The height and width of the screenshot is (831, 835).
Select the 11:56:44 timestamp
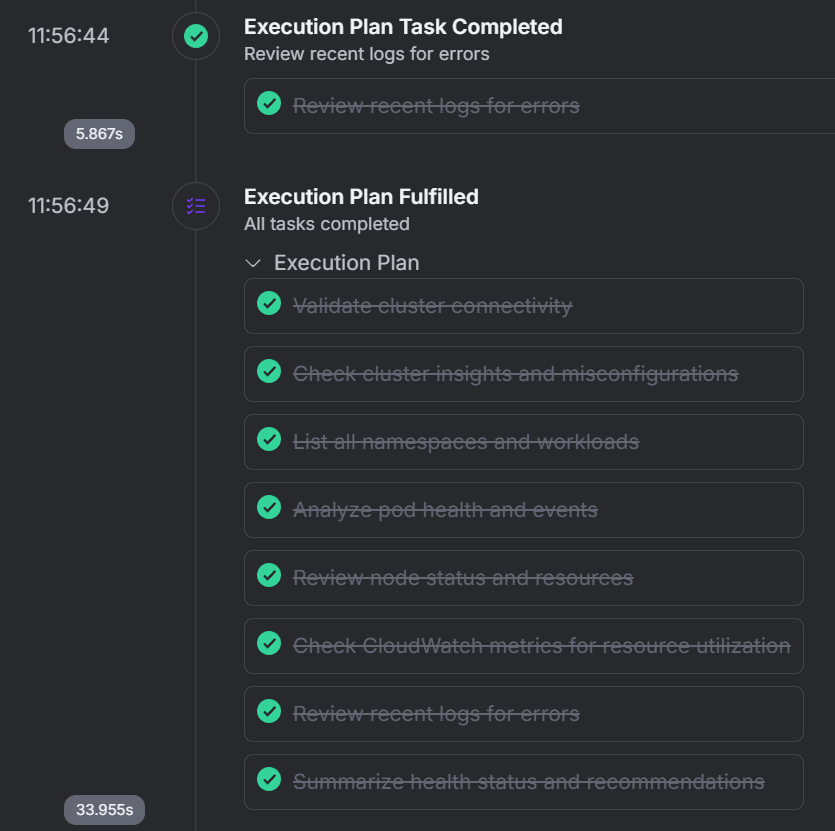pyautogui.click(x=67, y=35)
